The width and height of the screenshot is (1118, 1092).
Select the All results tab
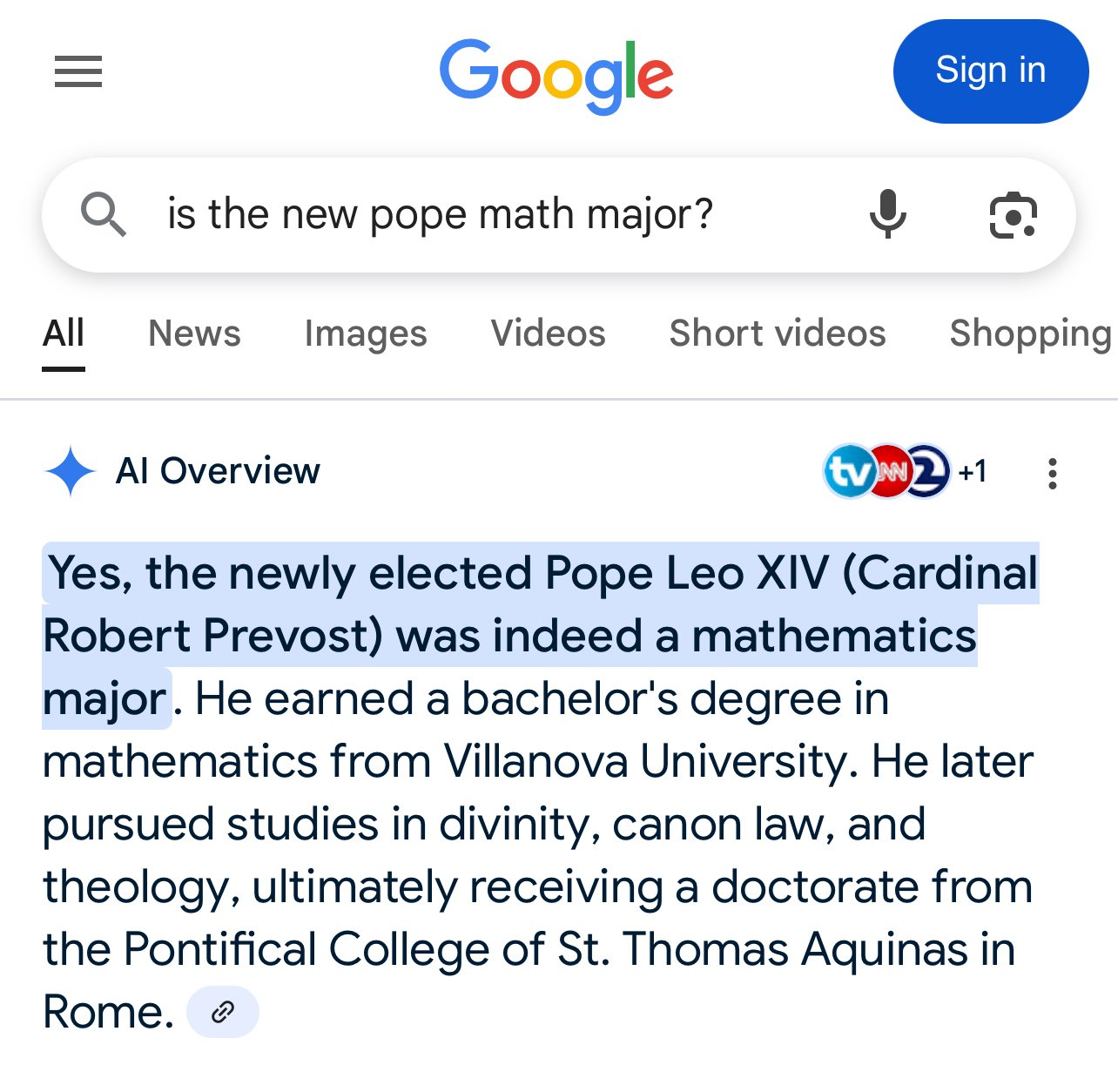pos(64,334)
